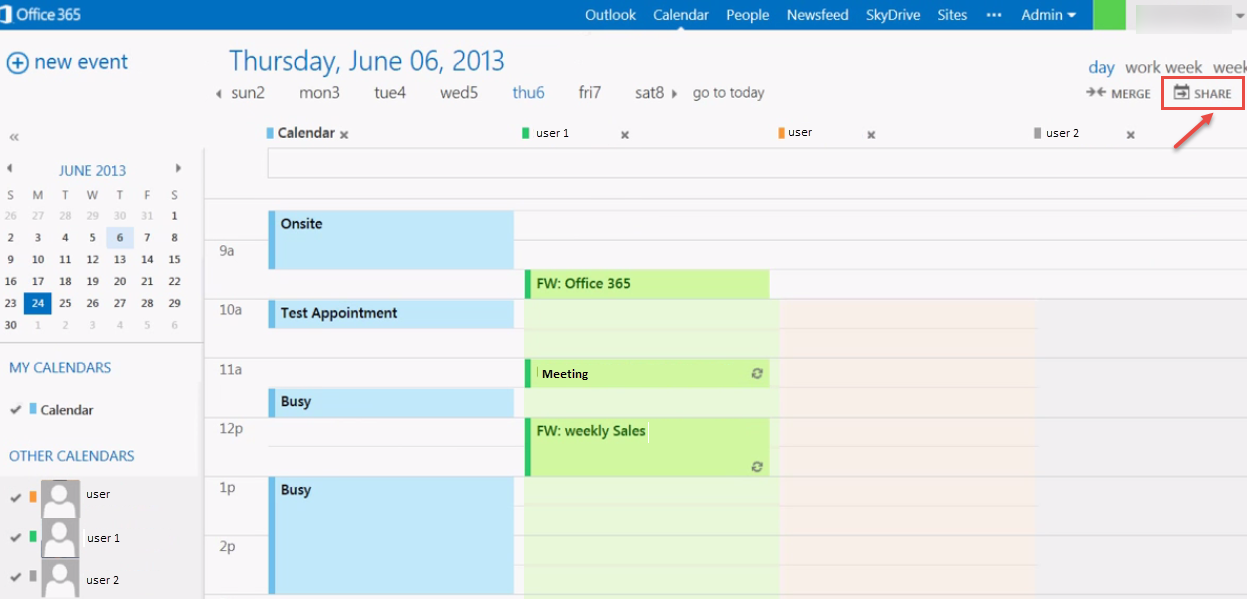The image size is (1247, 599).
Task: Open the FW: Office 365 event
Action: pos(647,284)
